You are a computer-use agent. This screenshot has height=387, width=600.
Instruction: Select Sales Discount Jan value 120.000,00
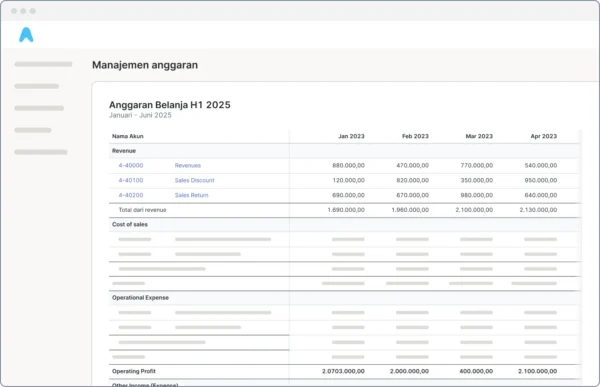(x=348, y=180)
